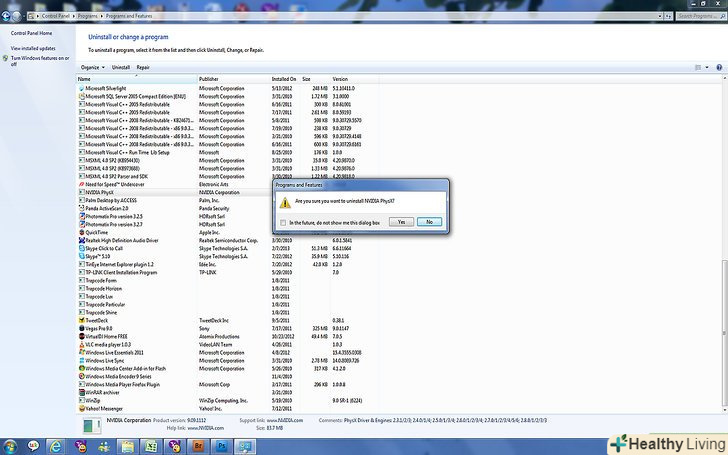Image resolution: width=728 pixels, height=455 pixels.
Task: Open Internet Explorer from the taskbar
Action: pos(56,444)
